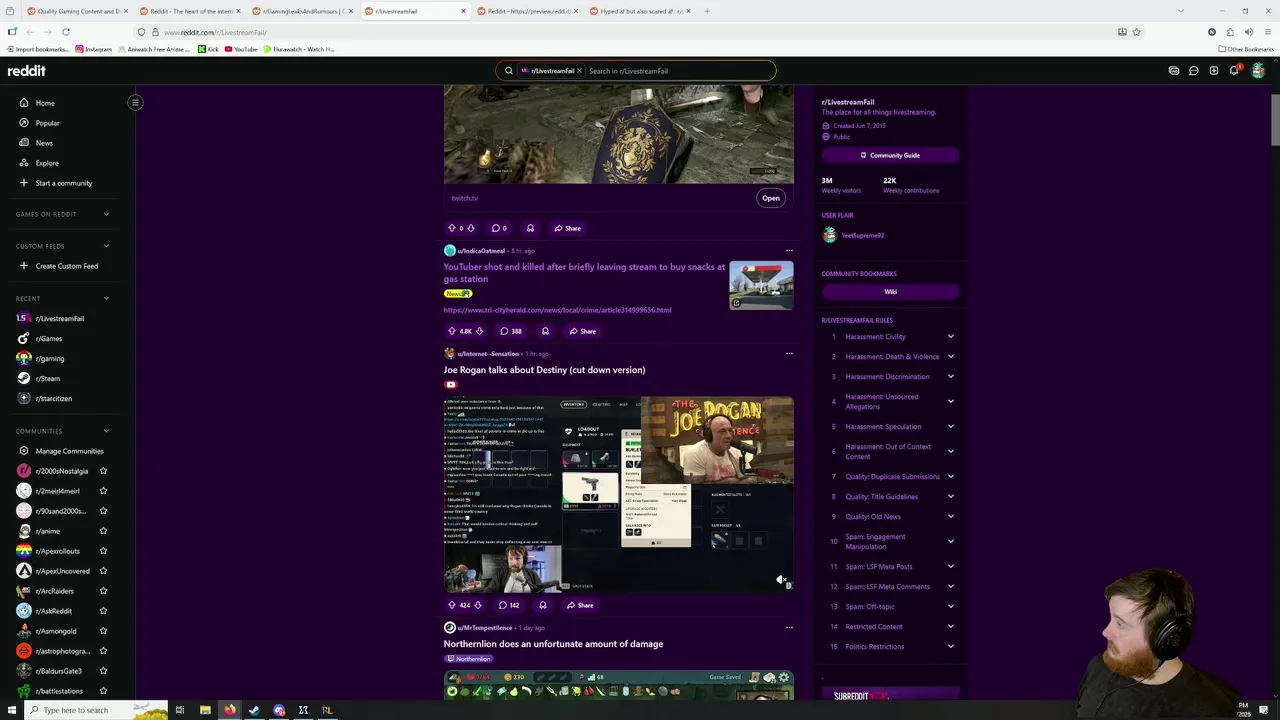
Task: Collapse left navigation sidebar button
Action: click(135, 102)
